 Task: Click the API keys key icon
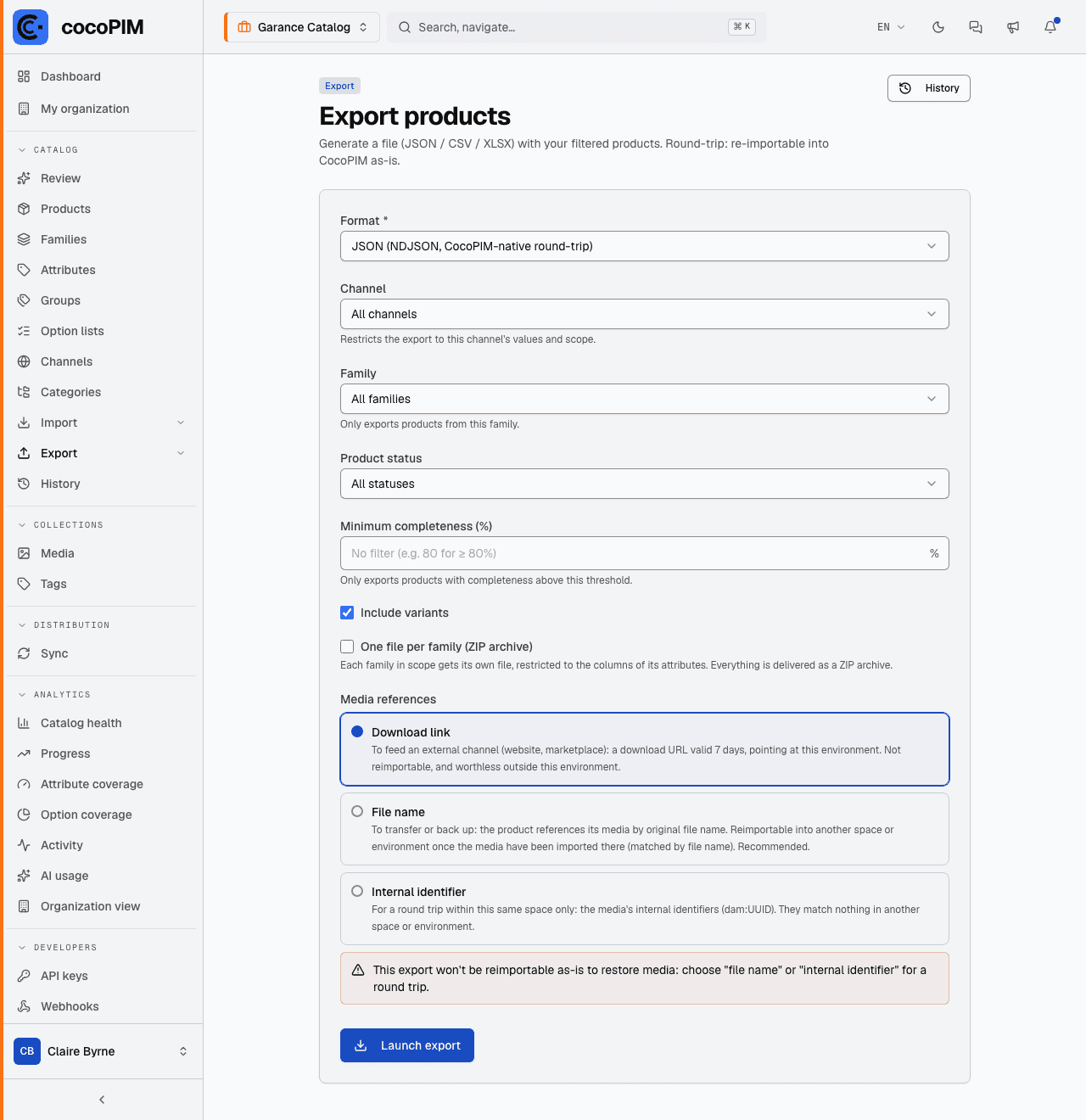[24, 976]
